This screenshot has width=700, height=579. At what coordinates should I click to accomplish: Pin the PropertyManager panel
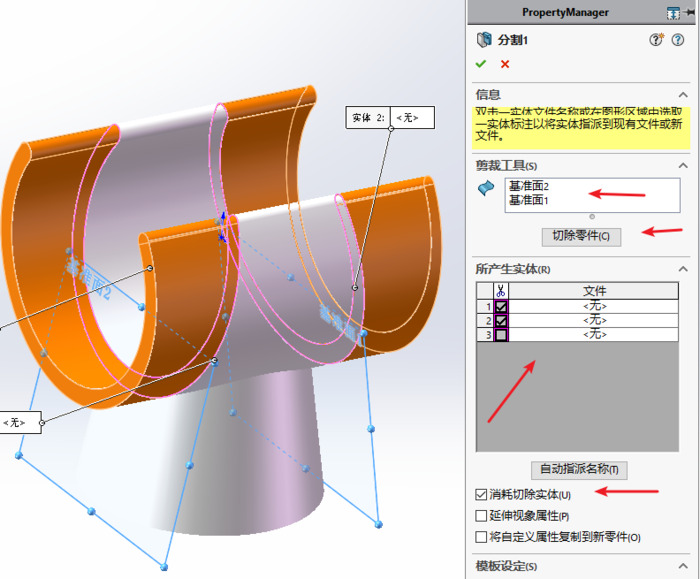[691, 12]
